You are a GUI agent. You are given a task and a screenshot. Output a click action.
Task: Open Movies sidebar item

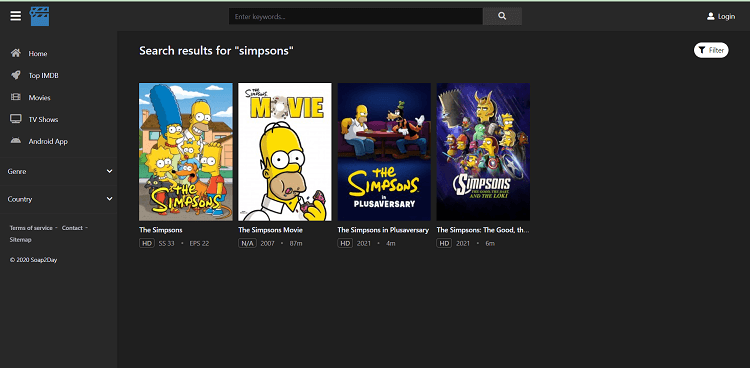tap(39, 98)
